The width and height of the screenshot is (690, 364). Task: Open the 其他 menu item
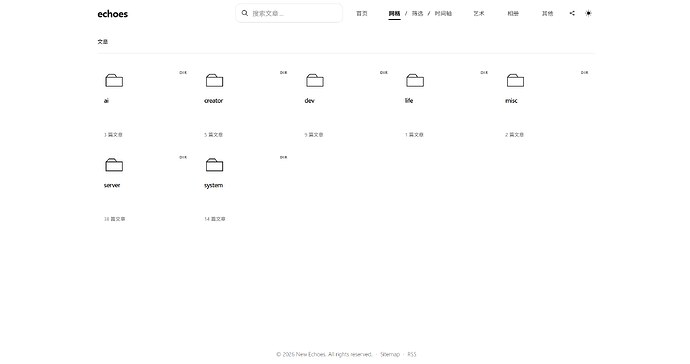[x=547, y=14]
